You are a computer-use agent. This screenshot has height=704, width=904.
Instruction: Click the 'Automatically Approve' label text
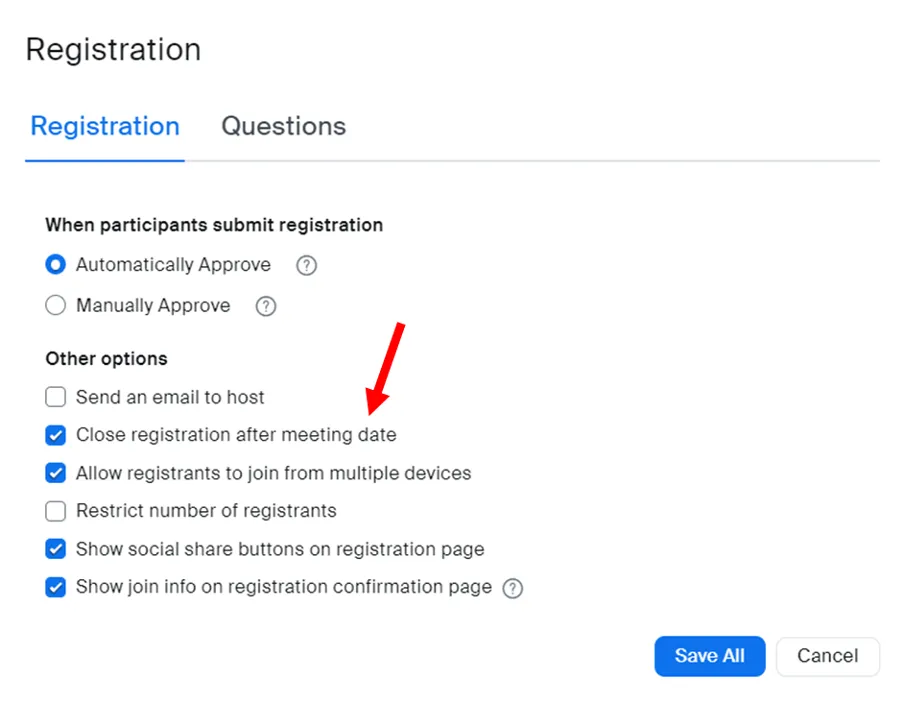pos(173,265)
